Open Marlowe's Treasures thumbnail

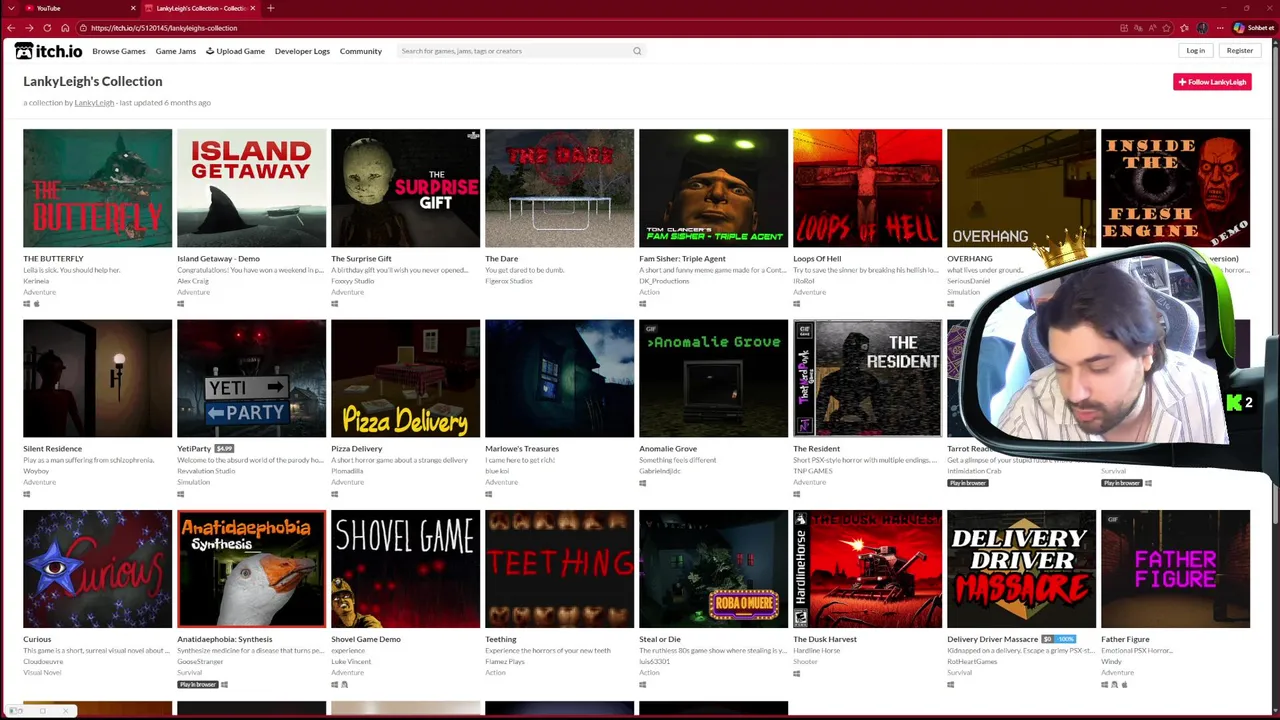[560, 379]
